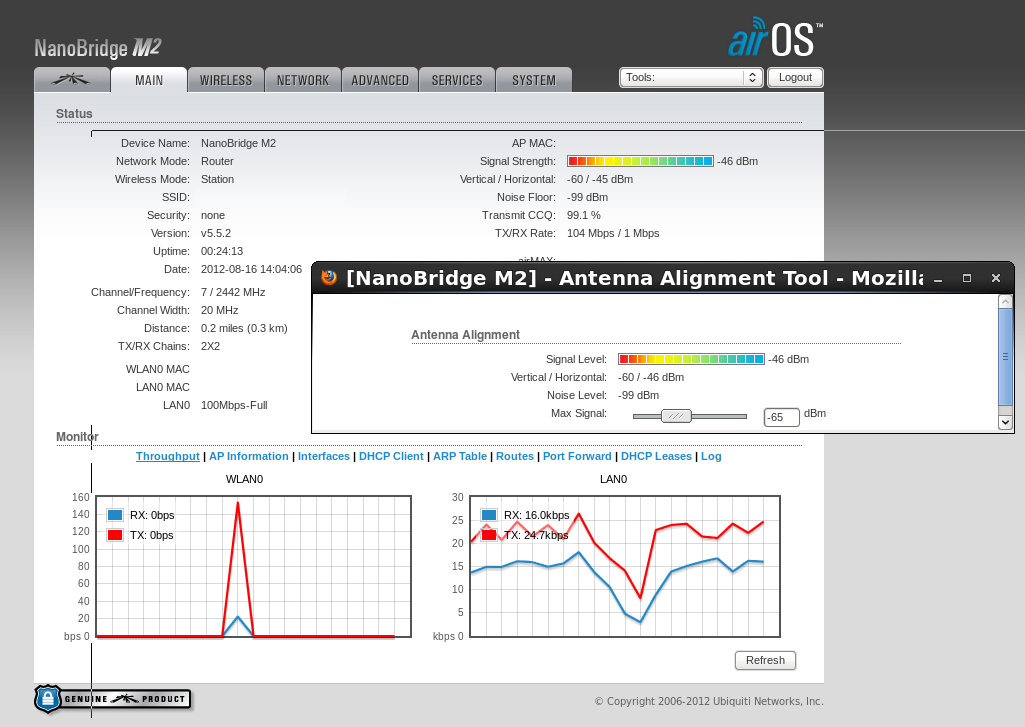Click the Signal Strength color bar

[640, 161]
